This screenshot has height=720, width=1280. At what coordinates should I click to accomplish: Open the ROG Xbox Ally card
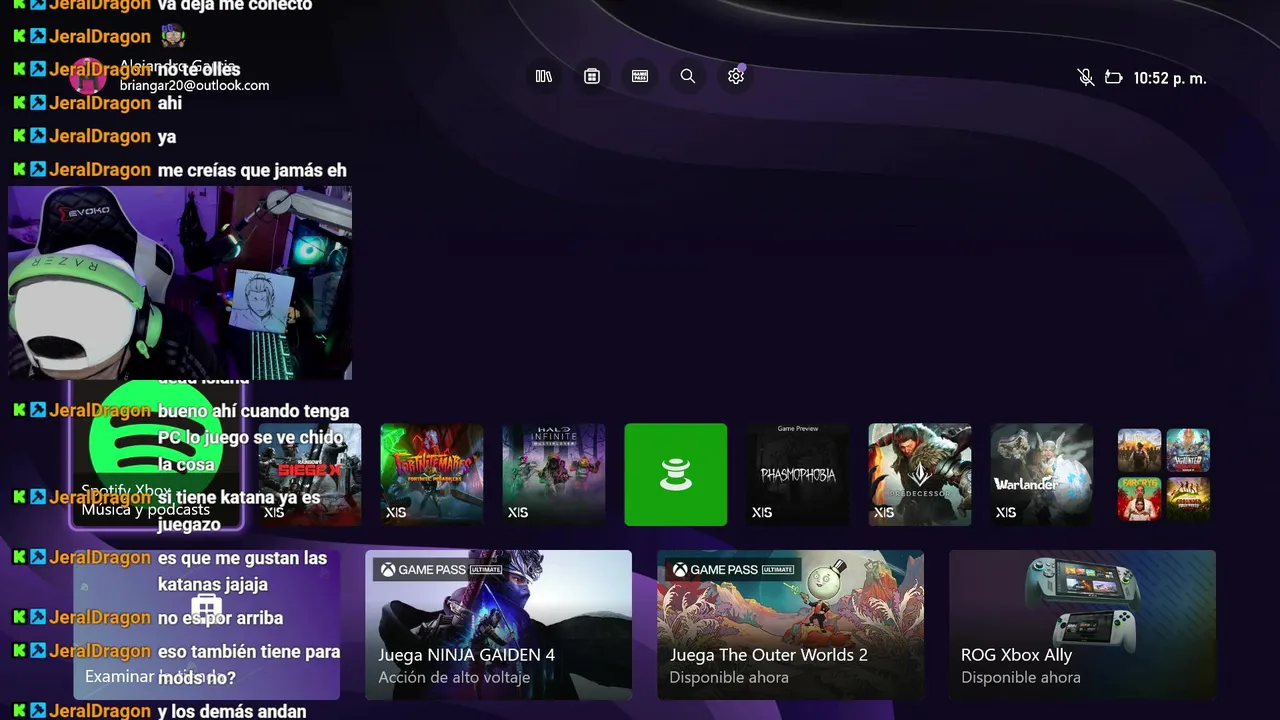tap(1082, 624)
